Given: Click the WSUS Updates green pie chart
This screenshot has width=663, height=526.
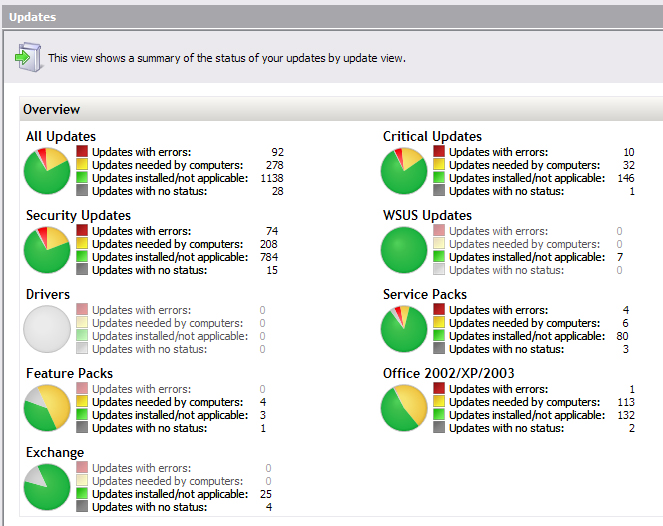Looking at the screenshot, I should point(404,250).
